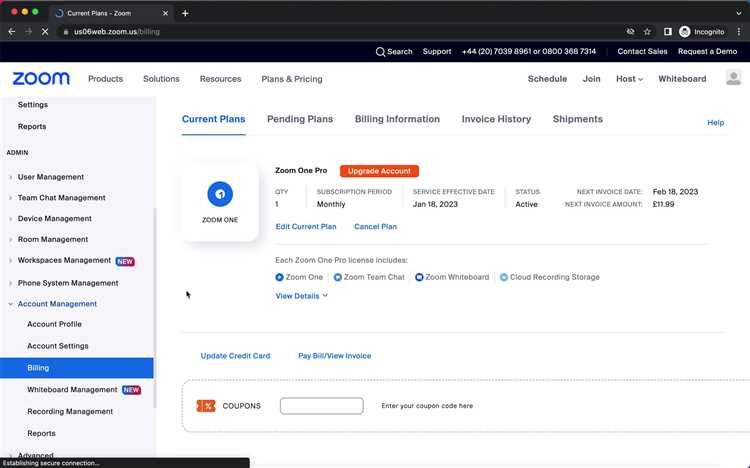Open the Billing Information tab

click(x=397, y=119)
